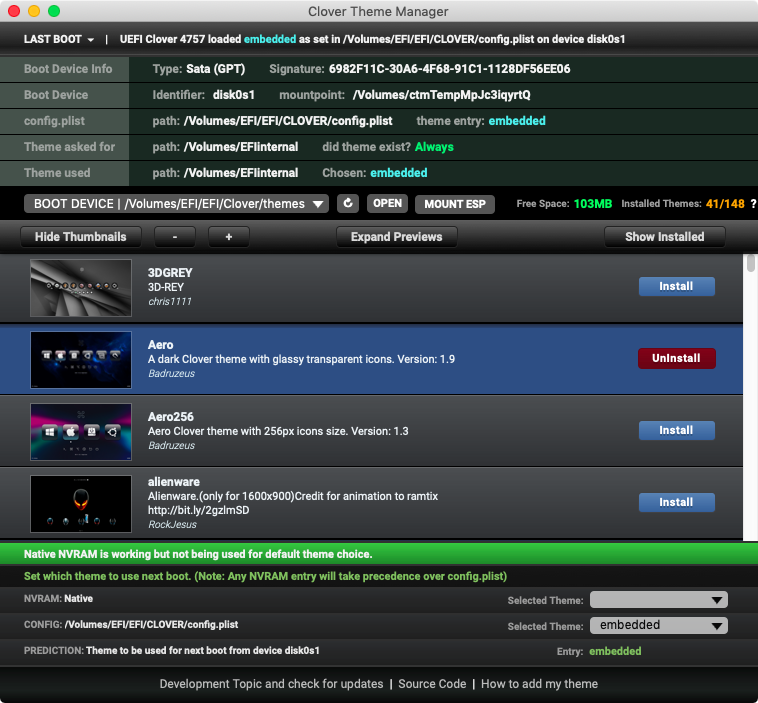Click the refresh icon next to OPEN

click(x=348, y=203)
